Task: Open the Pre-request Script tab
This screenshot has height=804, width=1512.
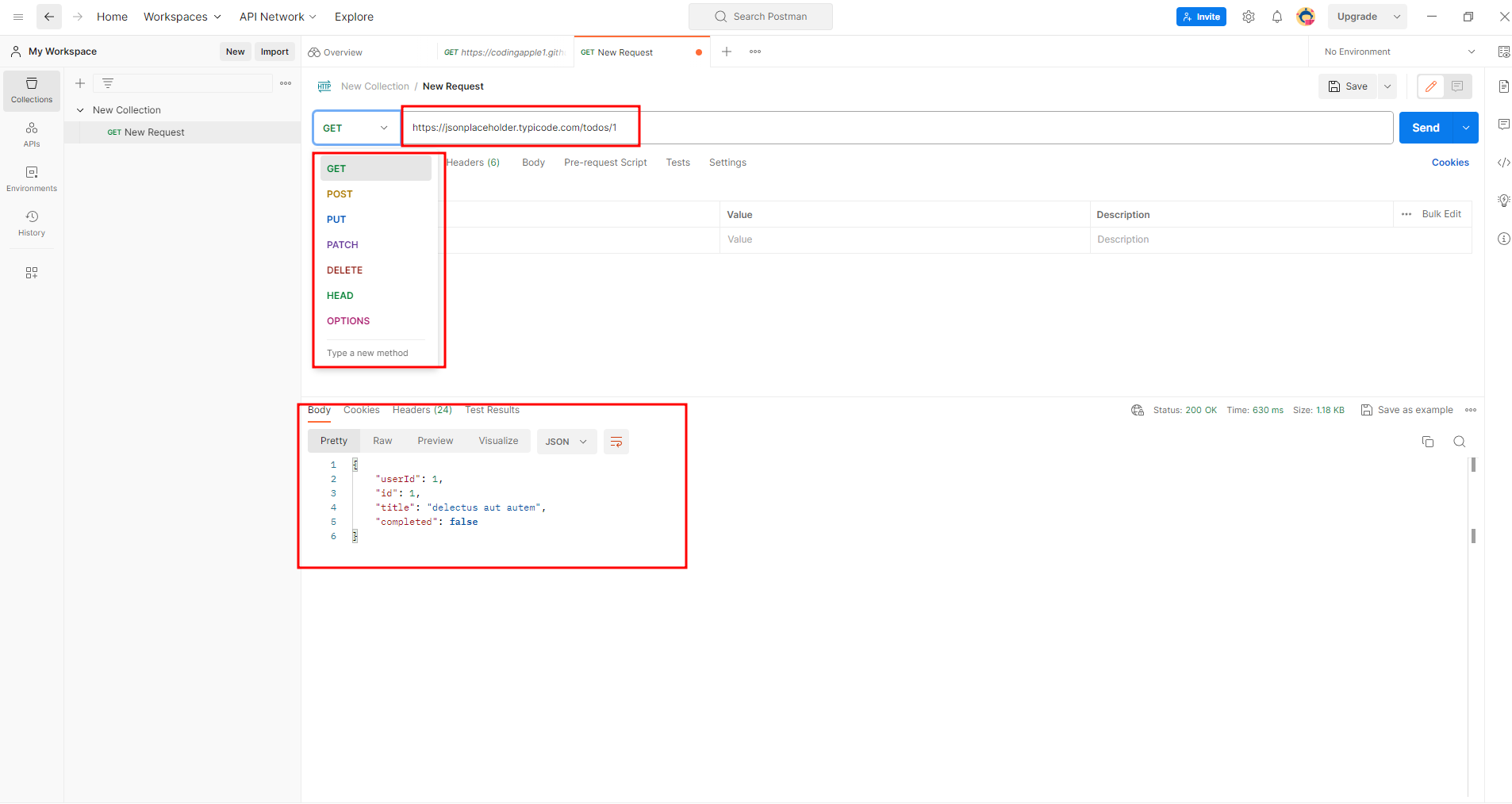Action: [605, 163]
